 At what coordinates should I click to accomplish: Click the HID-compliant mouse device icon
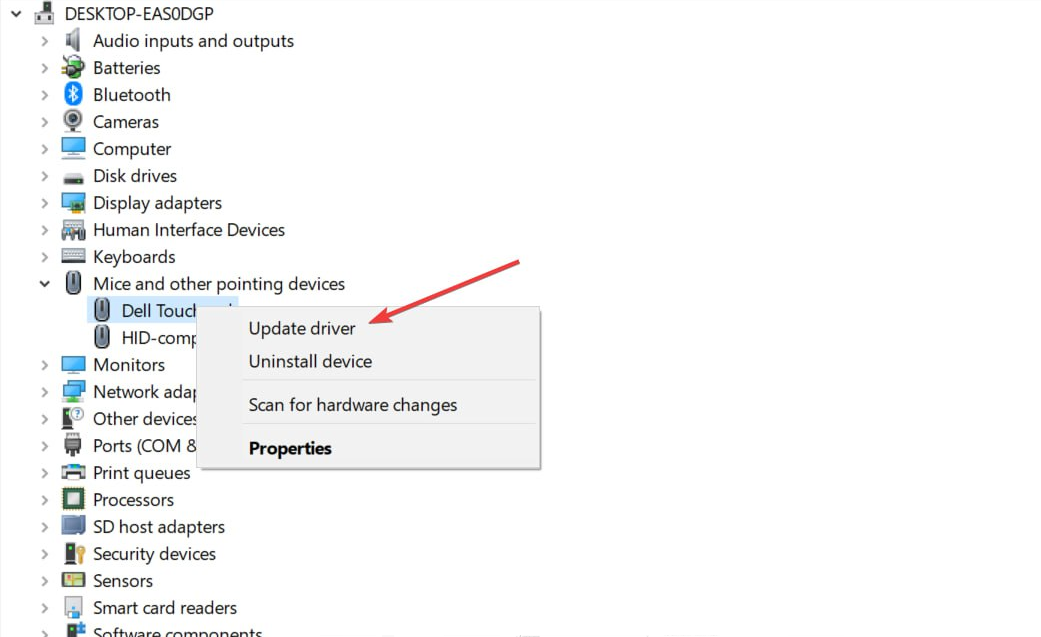click(x=102, y=337)
